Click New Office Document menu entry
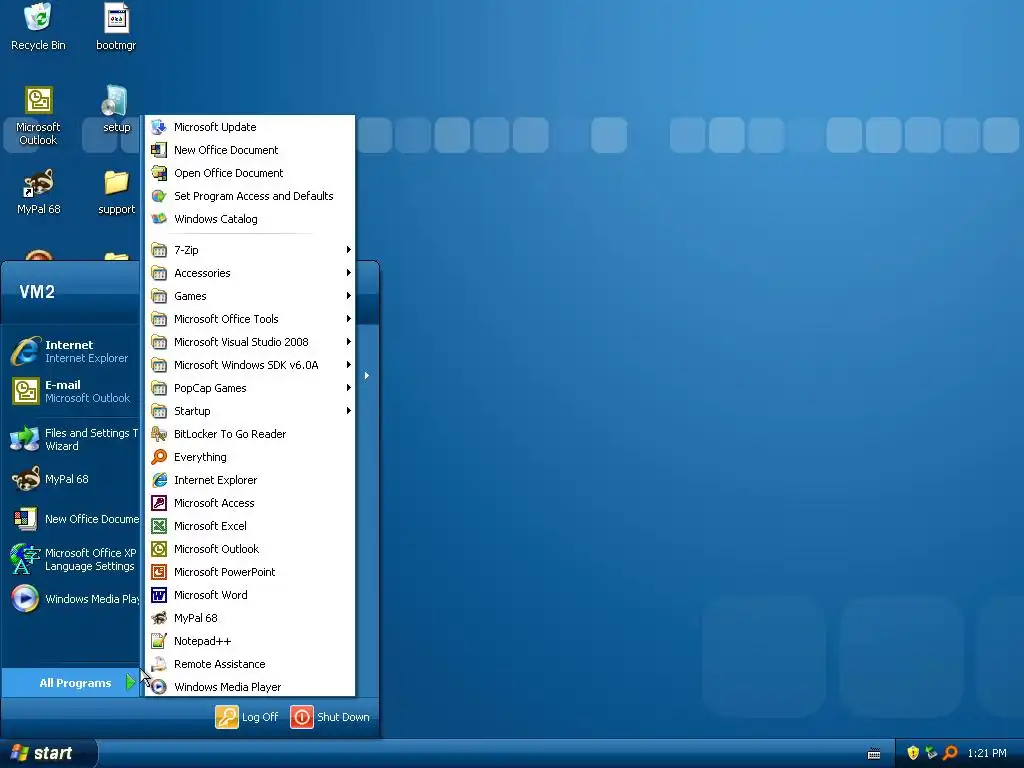This screenshot has height=768, width=1024. [249, 150]
